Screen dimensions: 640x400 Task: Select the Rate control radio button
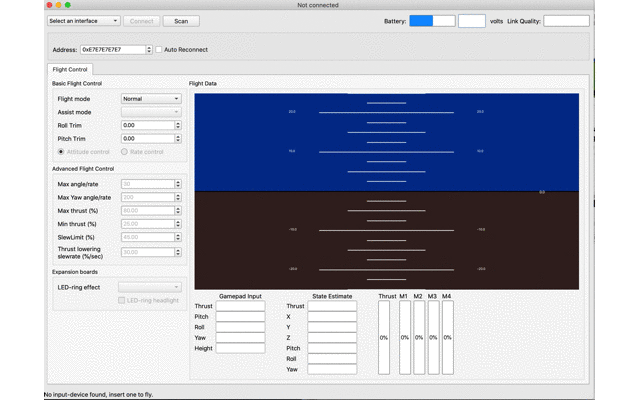pos(125,152)
